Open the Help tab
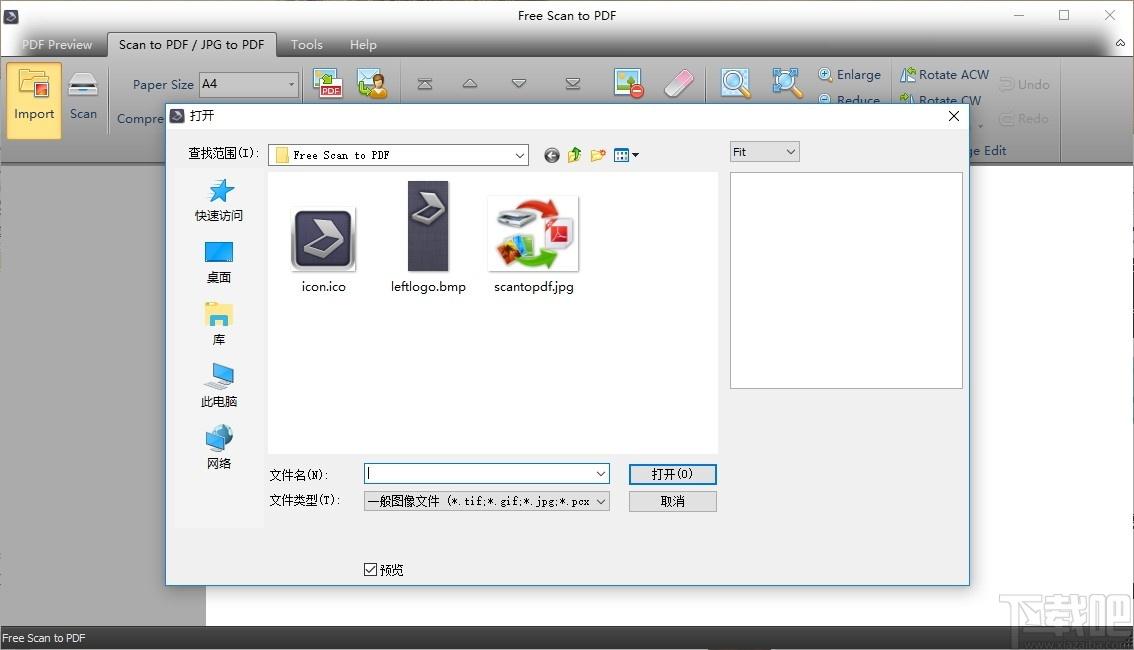Image resolution: width=1134 pixels, height=650 pixels. coord(363,45)
